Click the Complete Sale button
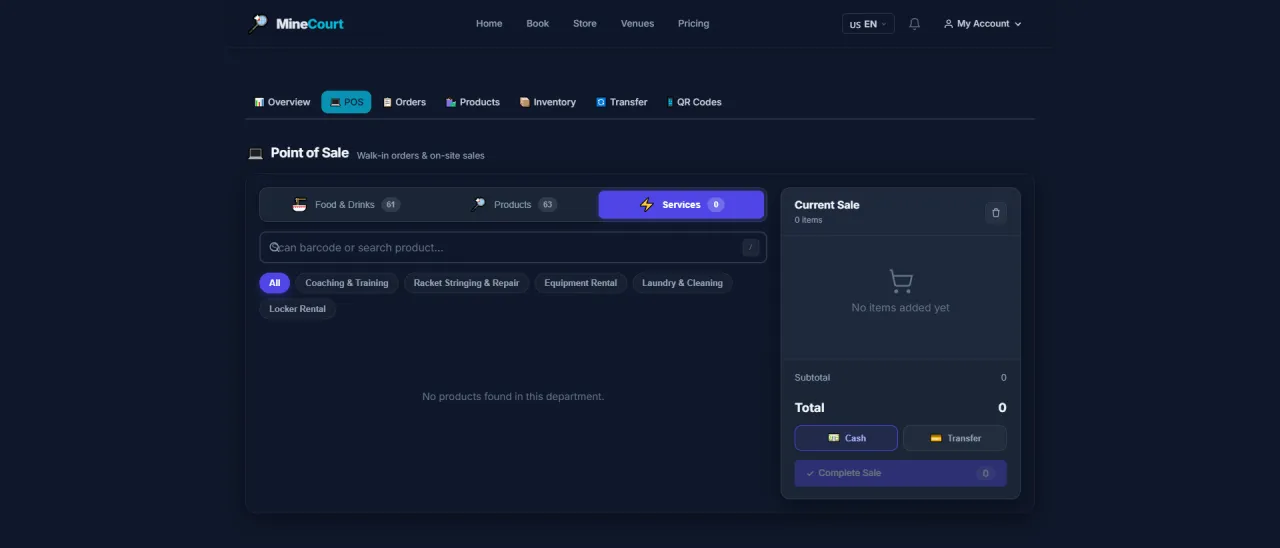 pos(901,473)
